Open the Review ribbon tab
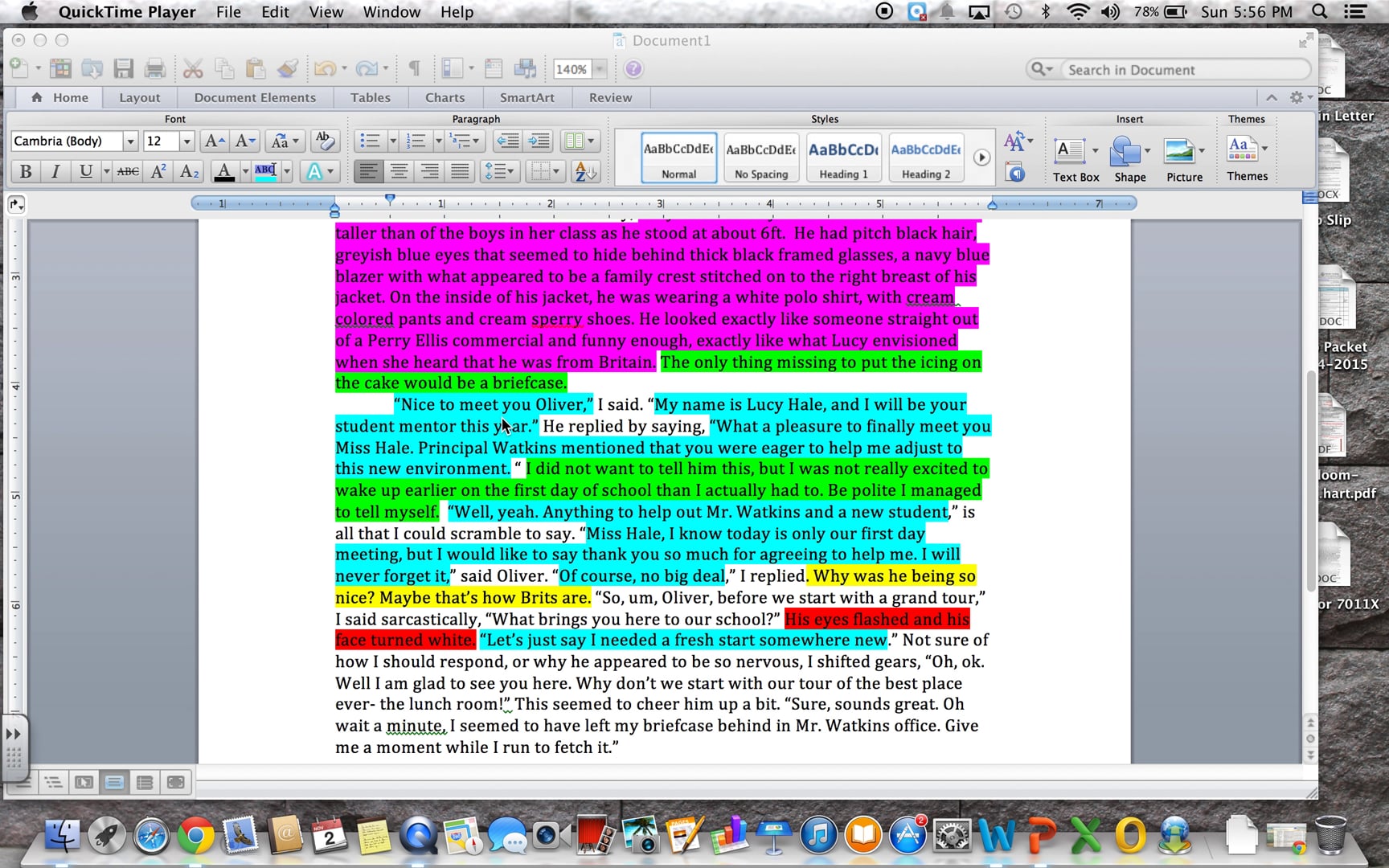Image resolution: width=1389 pixels, height=868 pixels. pos(610,97)
